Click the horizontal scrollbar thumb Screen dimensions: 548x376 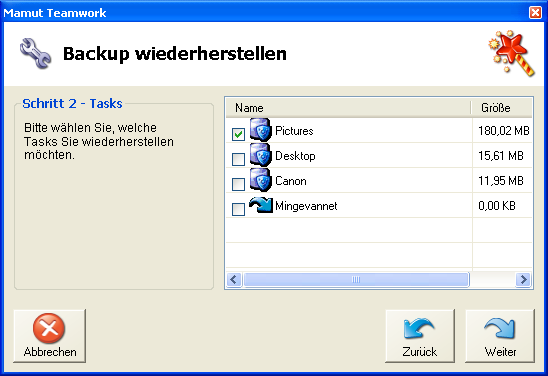click(356, 280)
